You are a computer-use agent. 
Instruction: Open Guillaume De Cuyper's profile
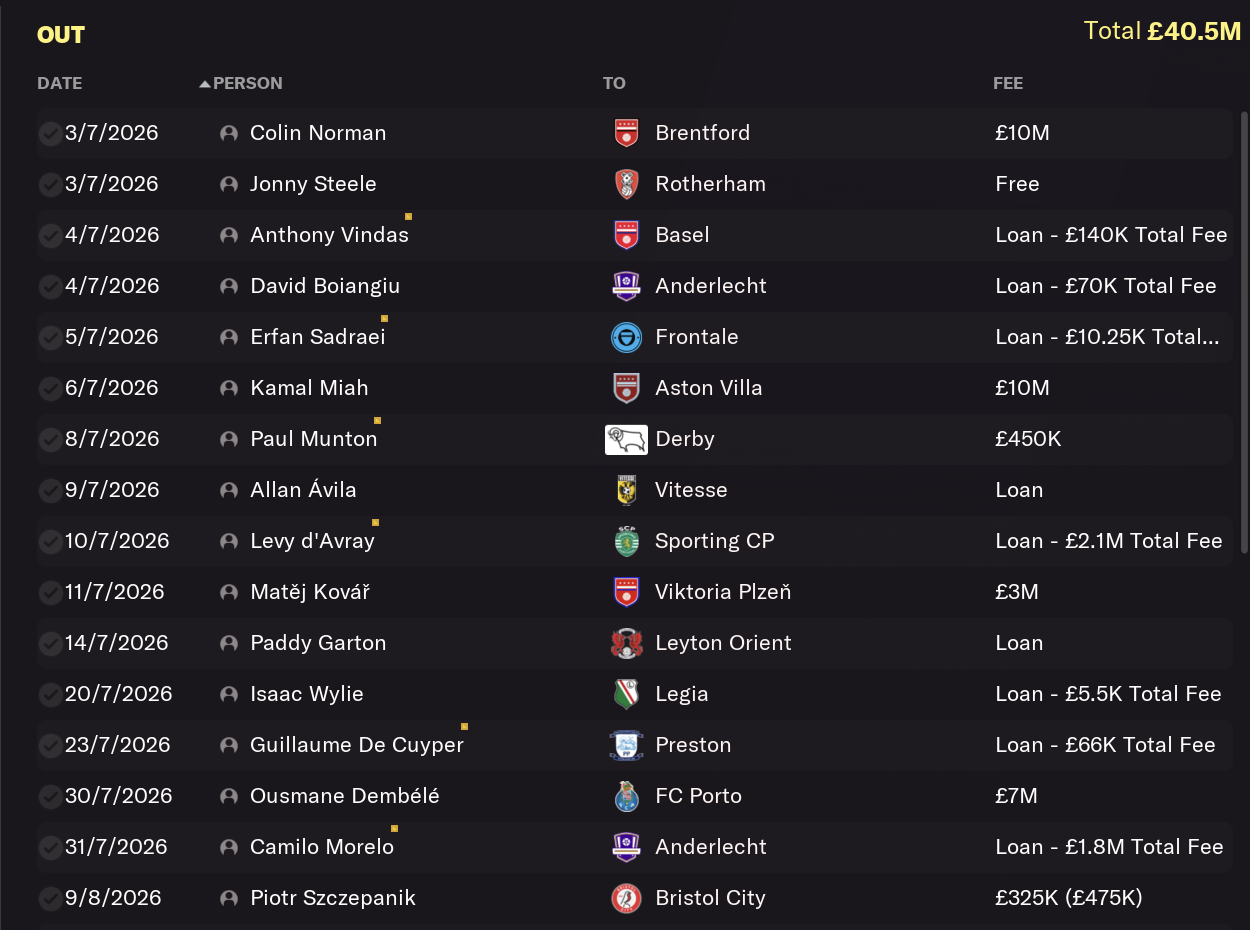click(357, 745)
